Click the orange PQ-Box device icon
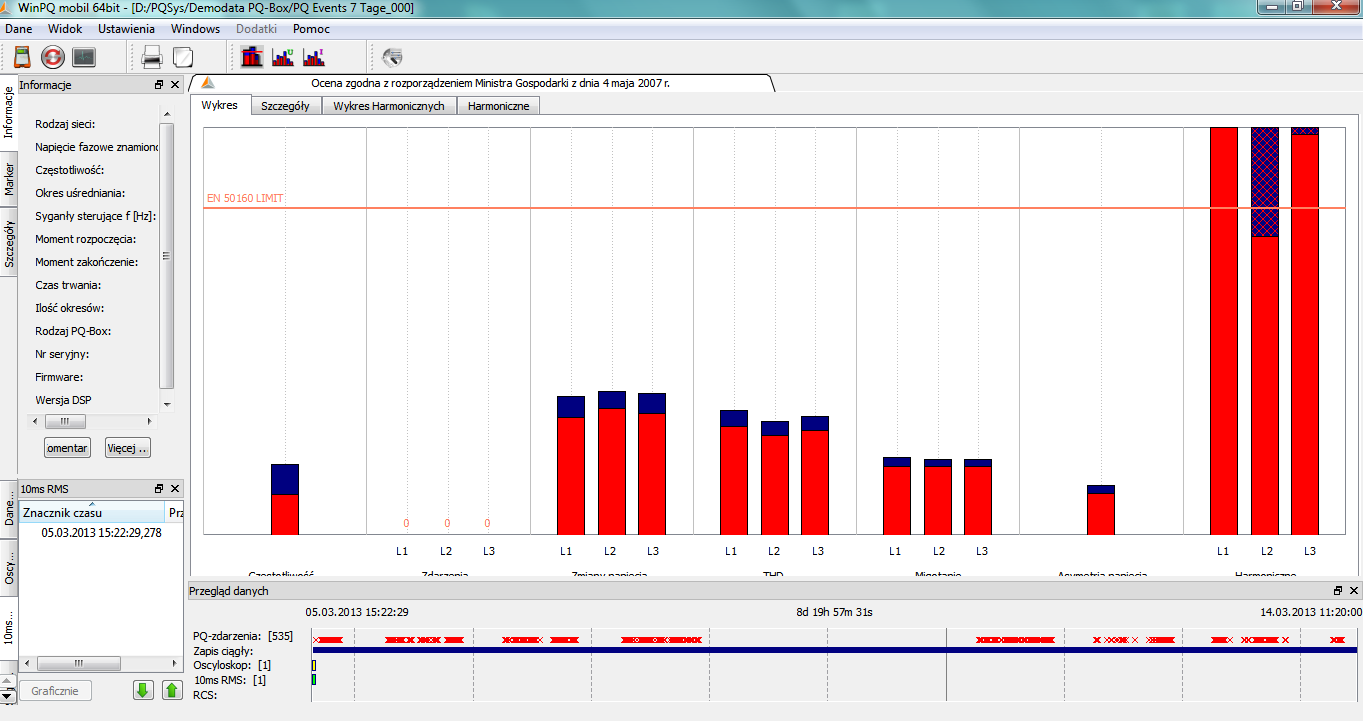Image resolution: width=1363 pixels, height=721 pixels. pos(22,57)
